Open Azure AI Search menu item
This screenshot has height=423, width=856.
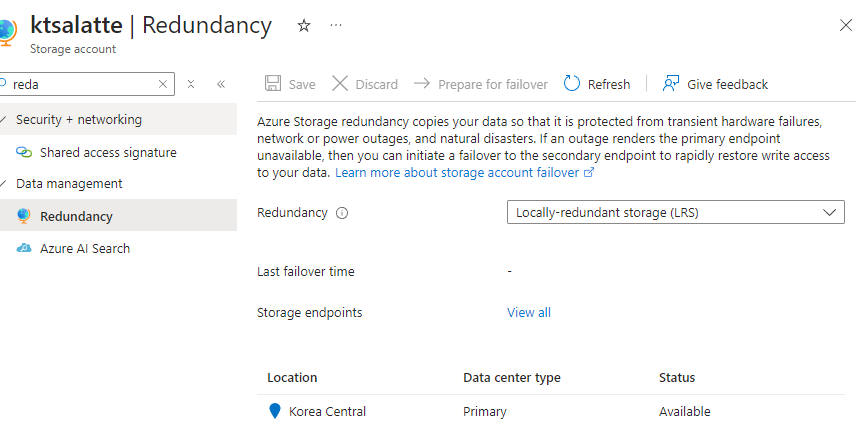pyautogui.click(x=118, y=248)
